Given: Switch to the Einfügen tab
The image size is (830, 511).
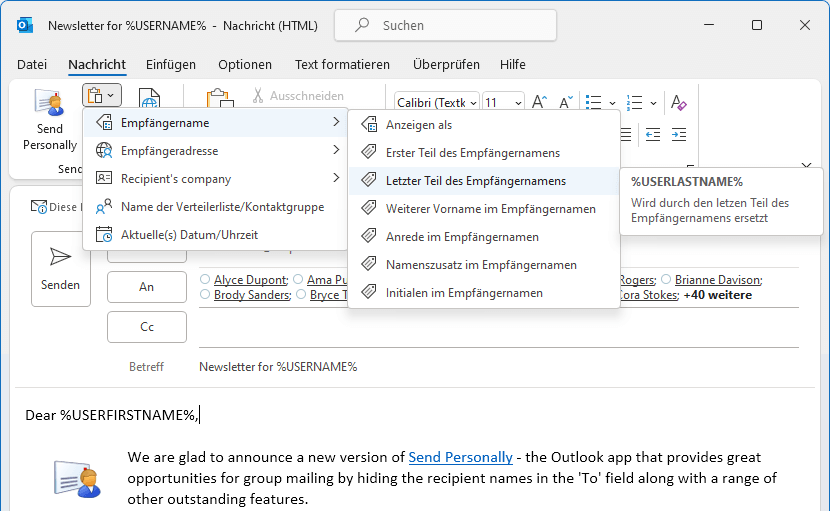Looking at the screenshot, I should point(171,65).
